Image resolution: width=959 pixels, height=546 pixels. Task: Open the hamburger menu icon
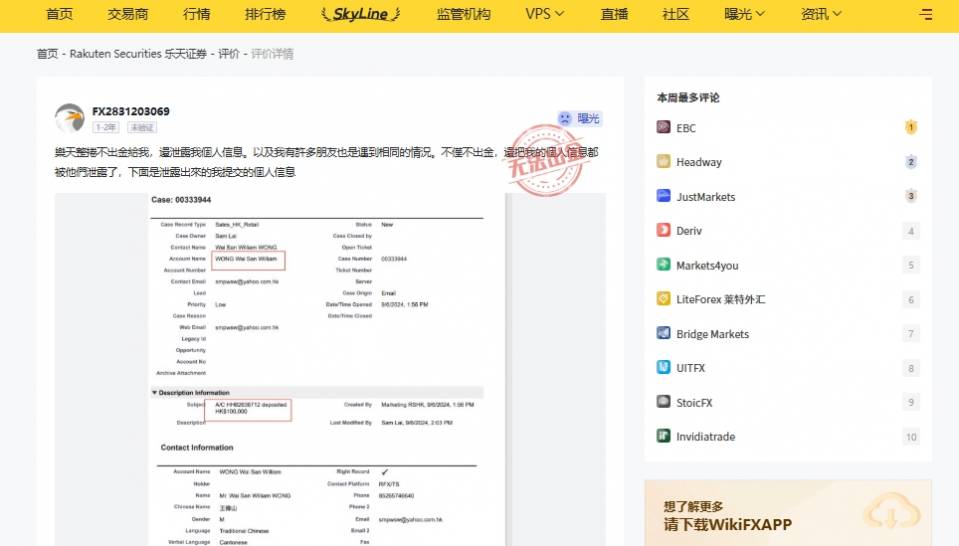click(926, 14)
